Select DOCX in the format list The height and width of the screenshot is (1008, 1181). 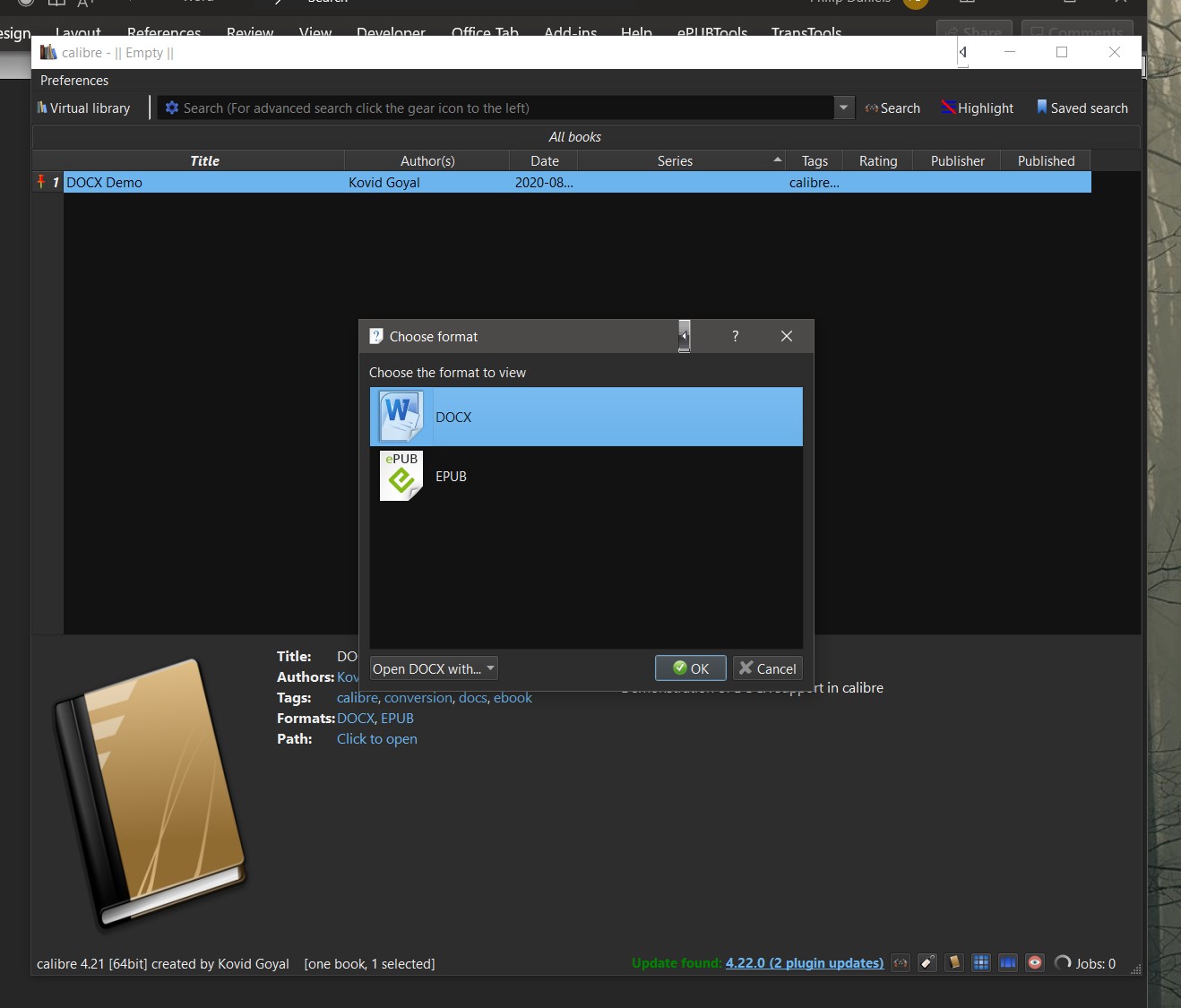[586, 417]
